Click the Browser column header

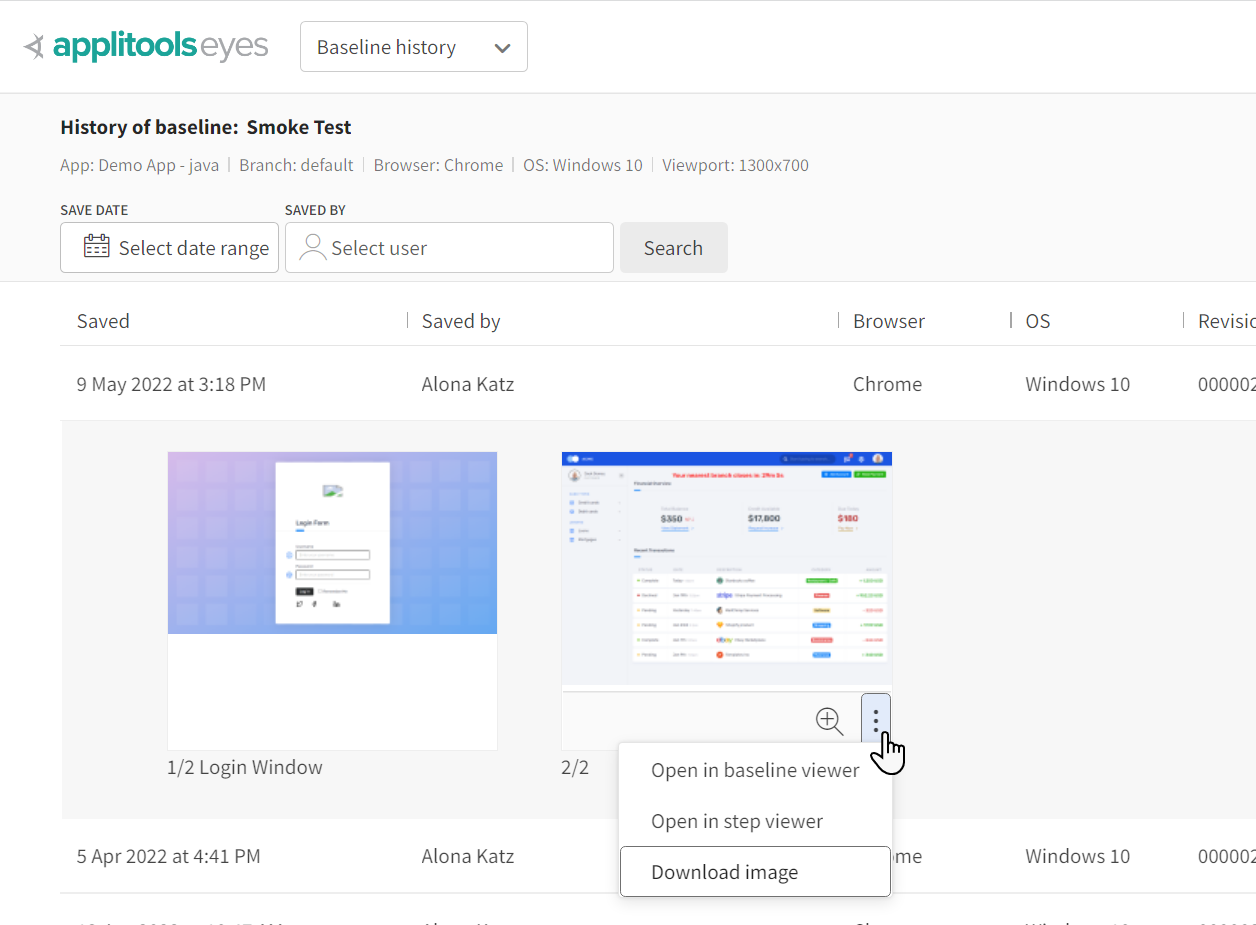[x=888, y=321]
